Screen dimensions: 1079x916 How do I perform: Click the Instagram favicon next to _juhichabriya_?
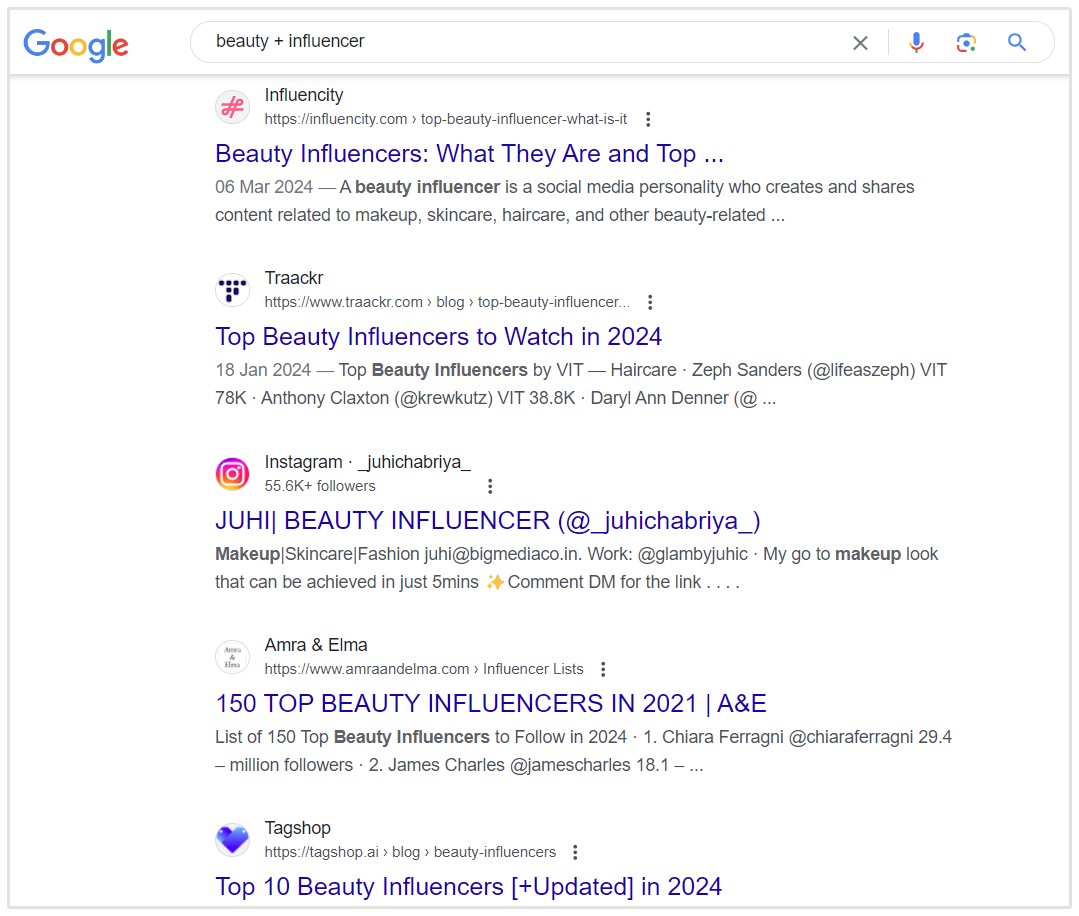232,473
